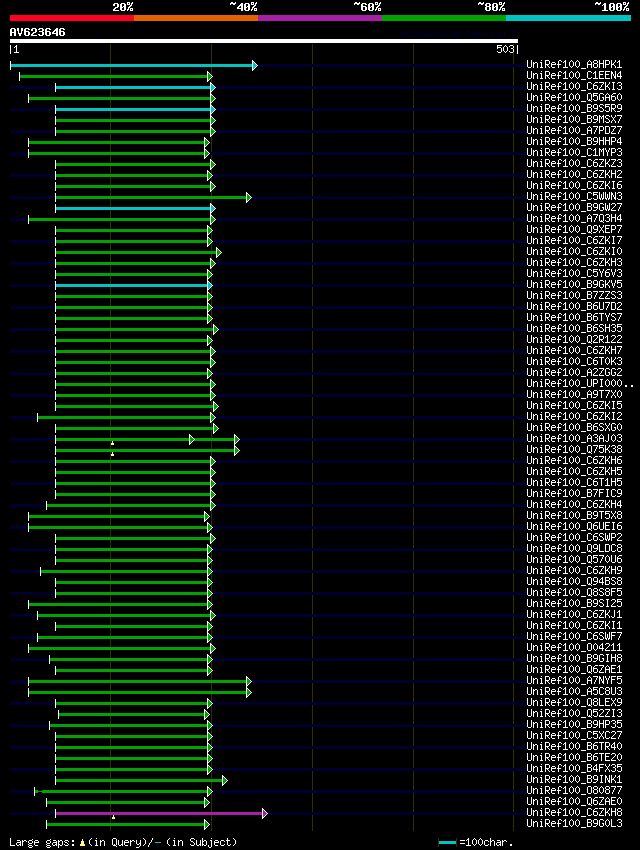Select the UniRef100_B9HHP4 label
The image size is (640, 850).
574,141
